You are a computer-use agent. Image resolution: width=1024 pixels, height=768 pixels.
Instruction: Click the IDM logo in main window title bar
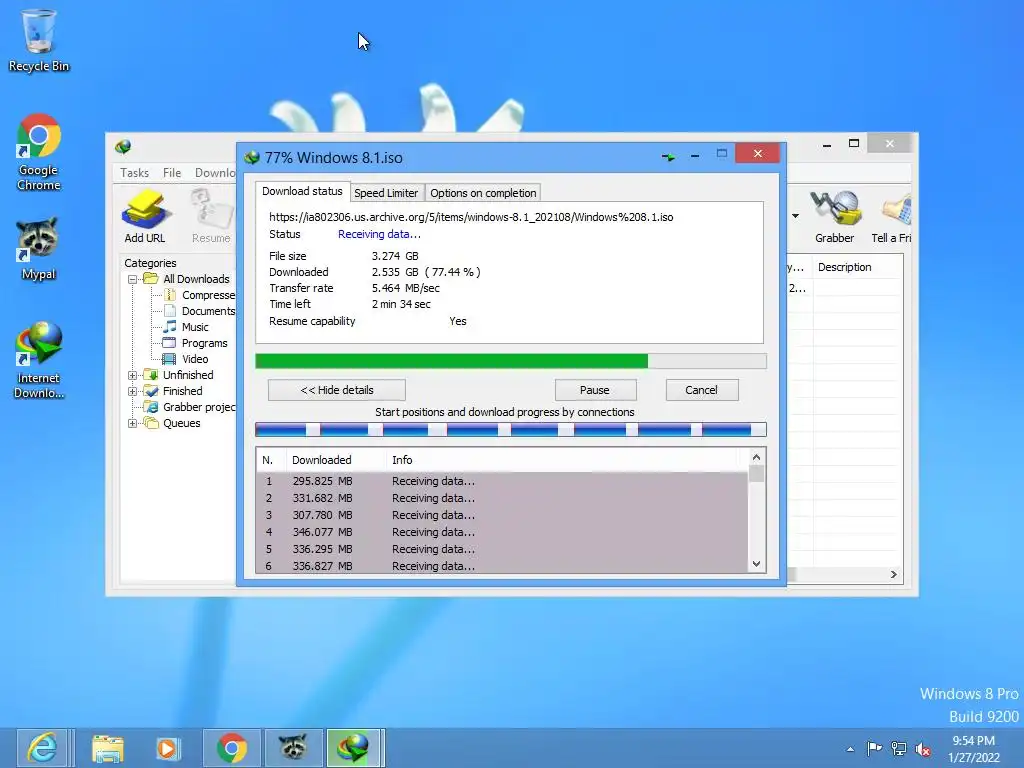pyautogui.click(x=123, y=146)
